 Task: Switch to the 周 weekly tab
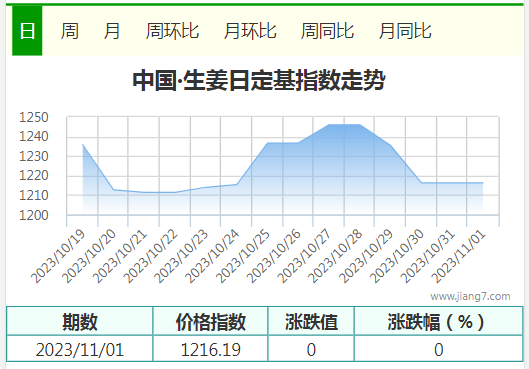(x=69, y=31)
